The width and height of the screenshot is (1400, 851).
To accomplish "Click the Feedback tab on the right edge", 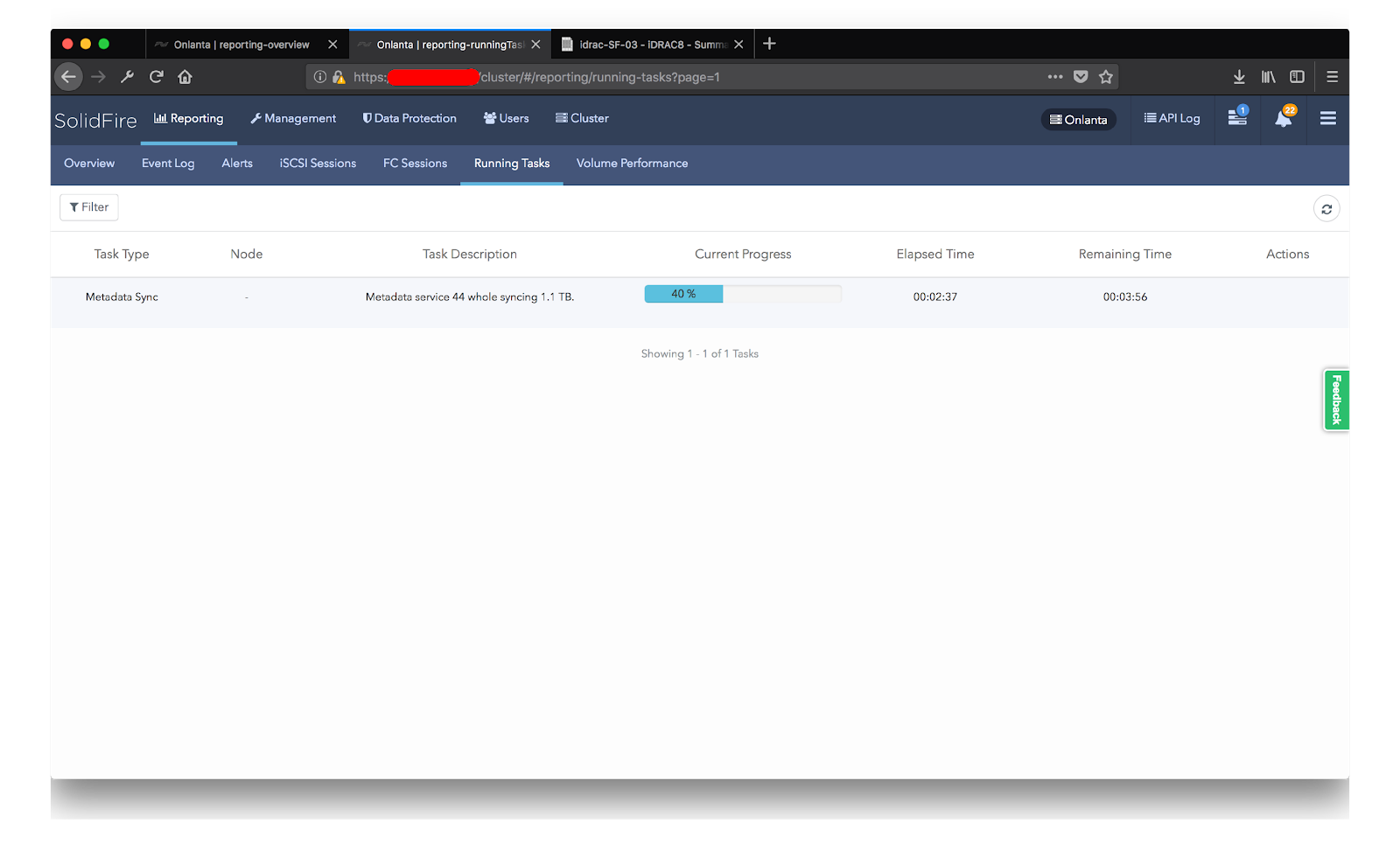I will 1336,400.
